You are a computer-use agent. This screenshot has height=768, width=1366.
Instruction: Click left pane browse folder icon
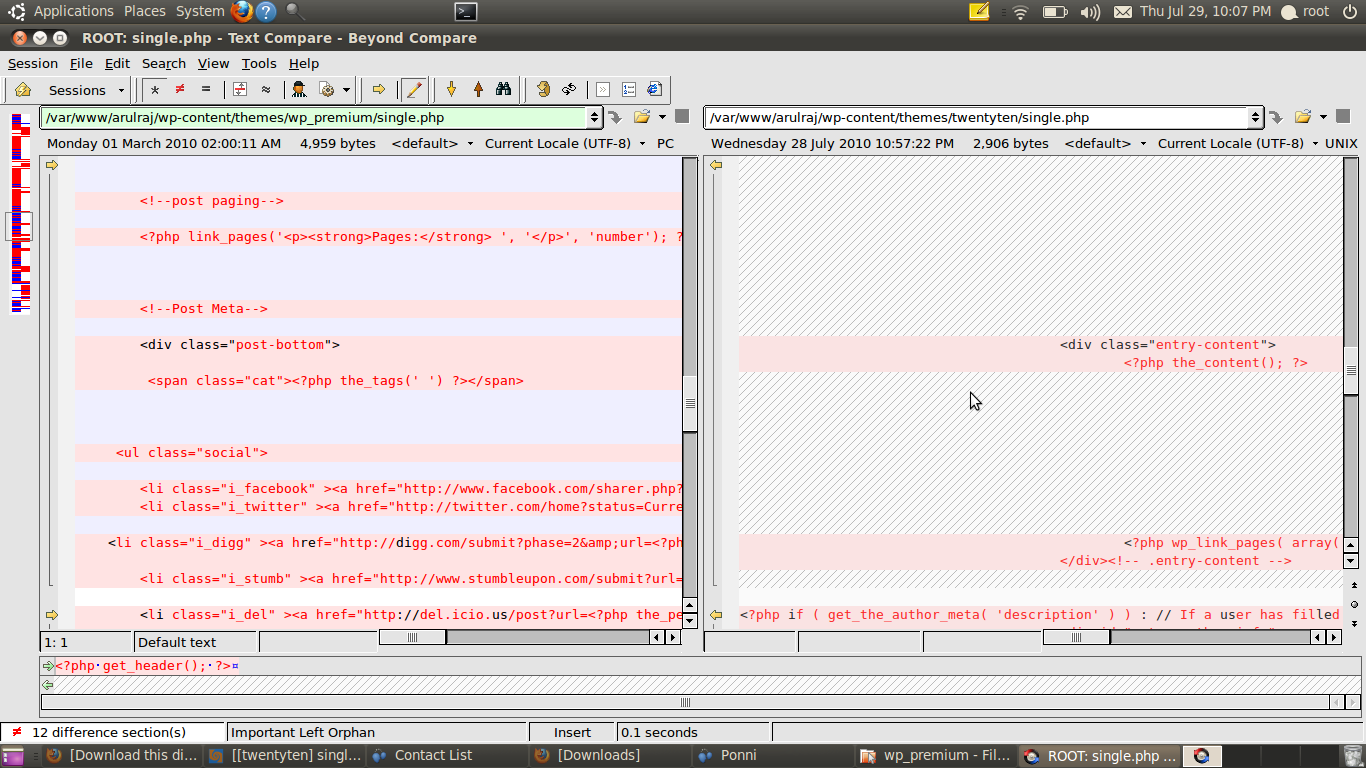point(641,117)
